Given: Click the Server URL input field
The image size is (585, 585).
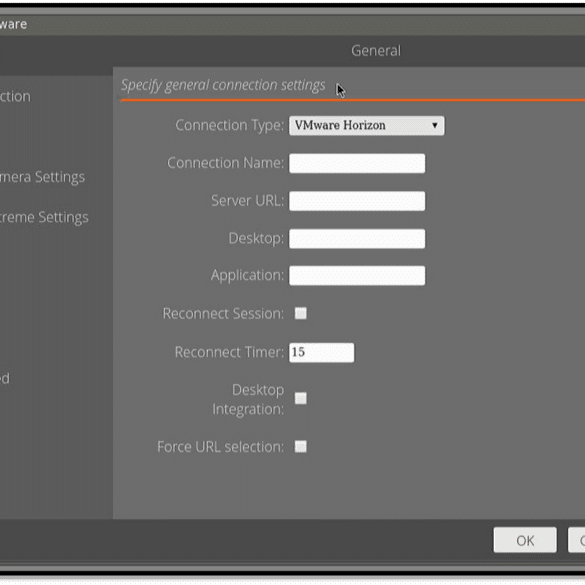Looking at the screenshot, I should pyautogui.click(x=357, y=201).
